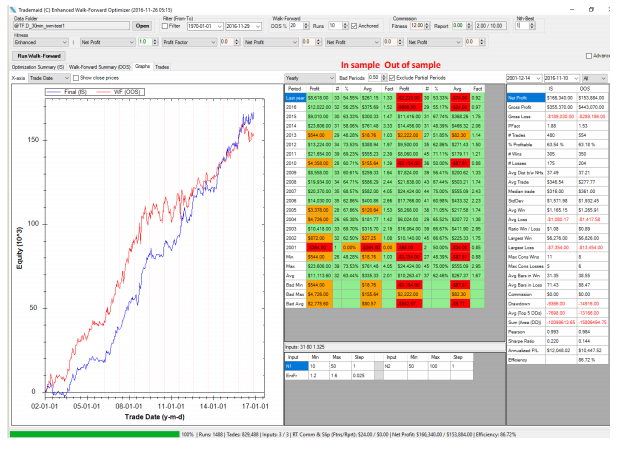Click the Bad Periods value field
The height and width of the screenshot is (453, 623).
coord(372,76)
